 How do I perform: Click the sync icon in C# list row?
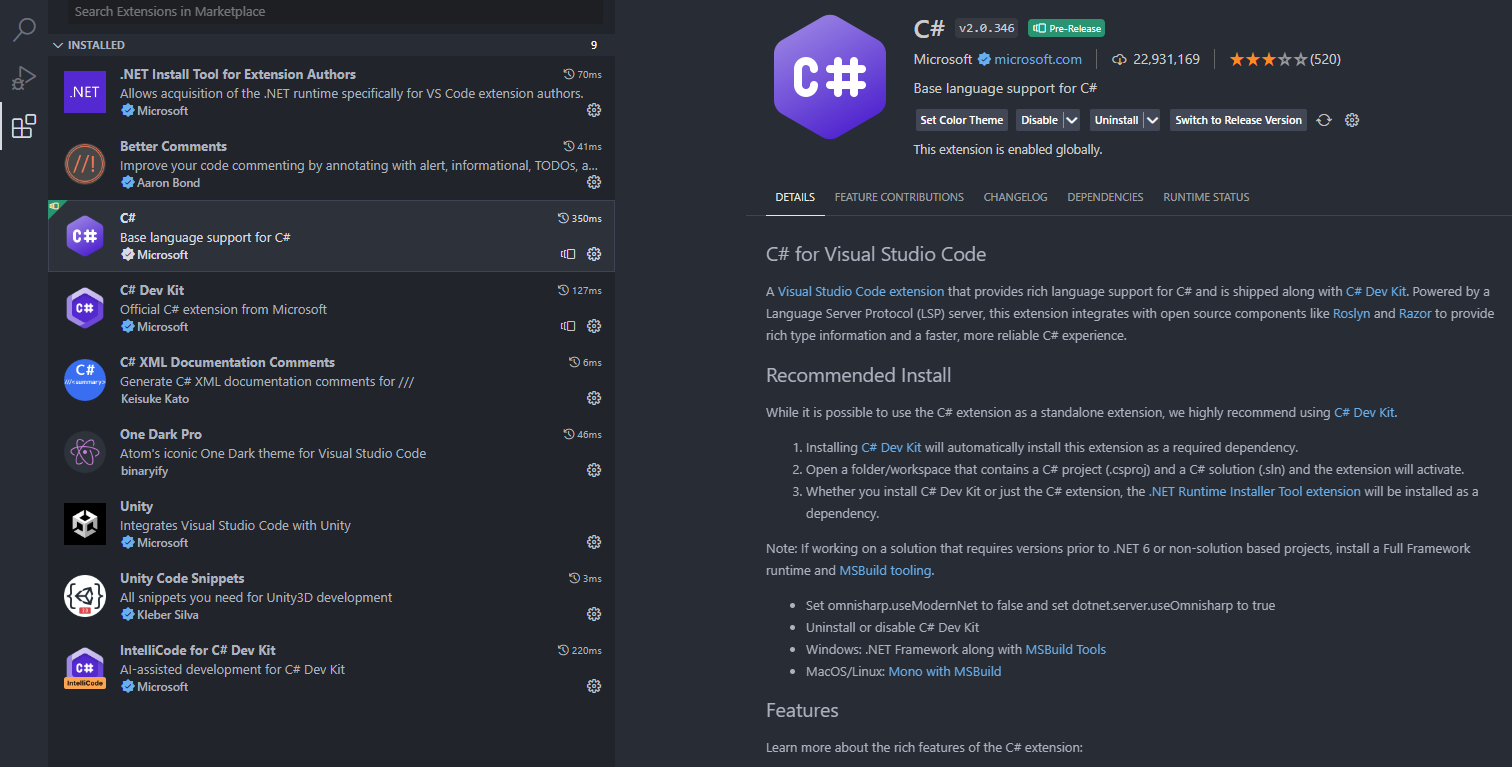[568, 254]
